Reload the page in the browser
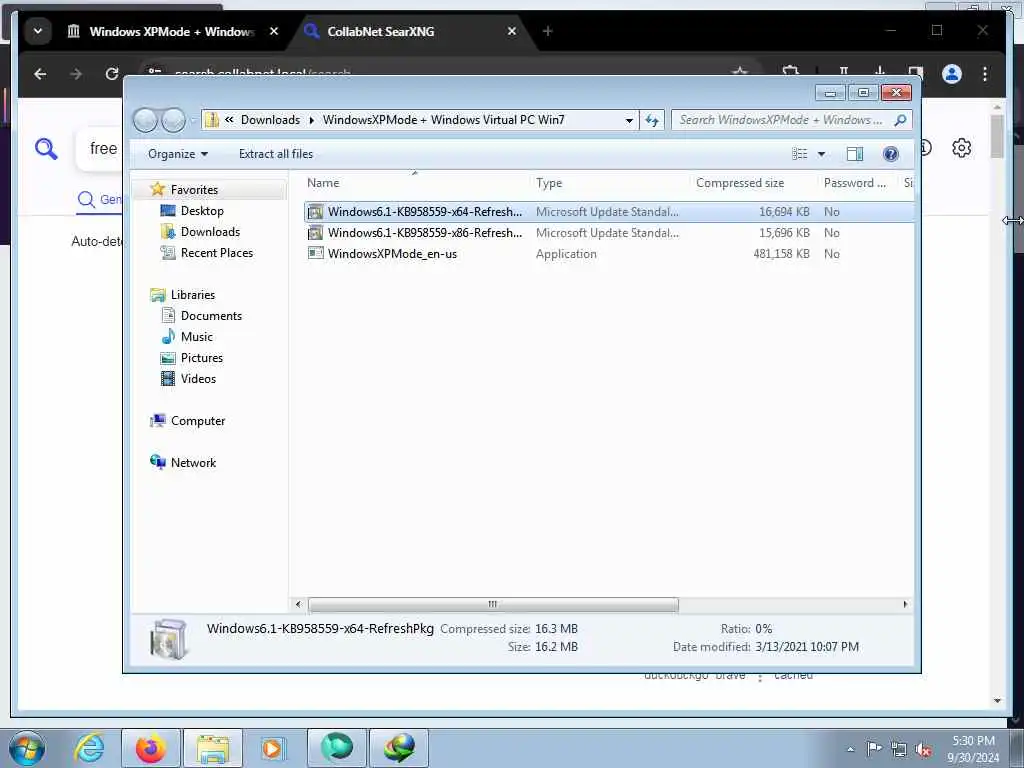The width and height of the screenshot is (1024, 768). [112, 74]
